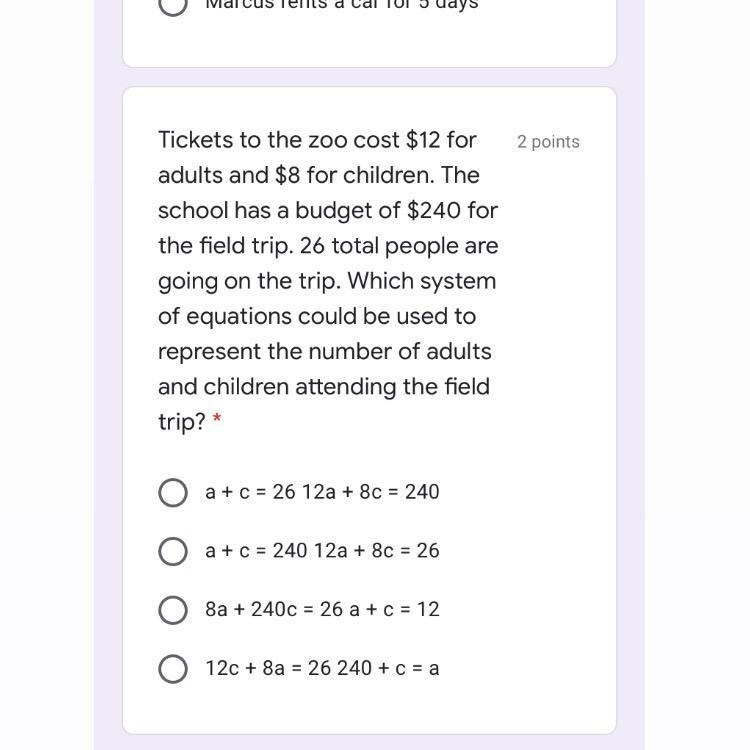This screenshot has height=750, width=750.
Task: Click the "Marcus rents a car" option text
Action: (341, 5)
